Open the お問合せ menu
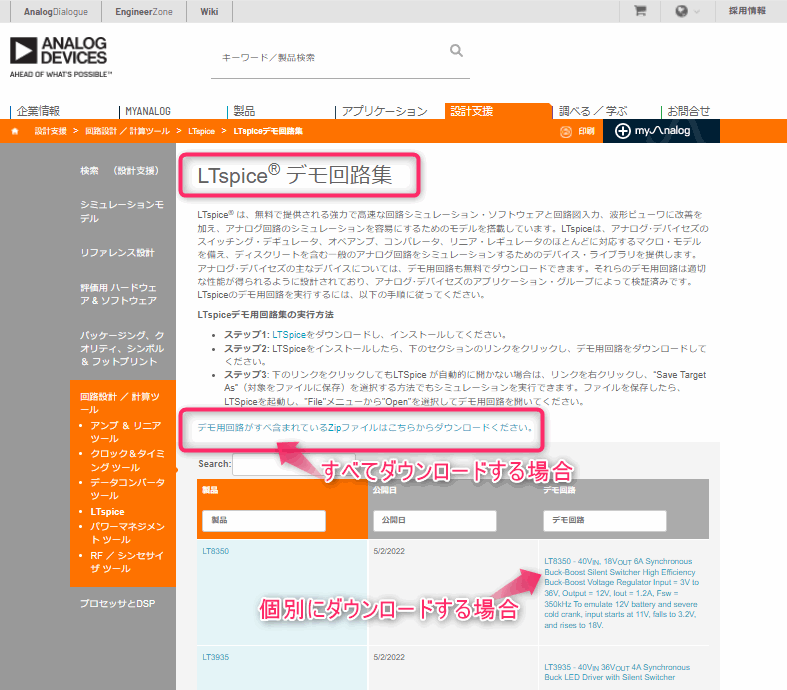Image resolution: width=787 pixels, height=690 pixels. [688, 111]
